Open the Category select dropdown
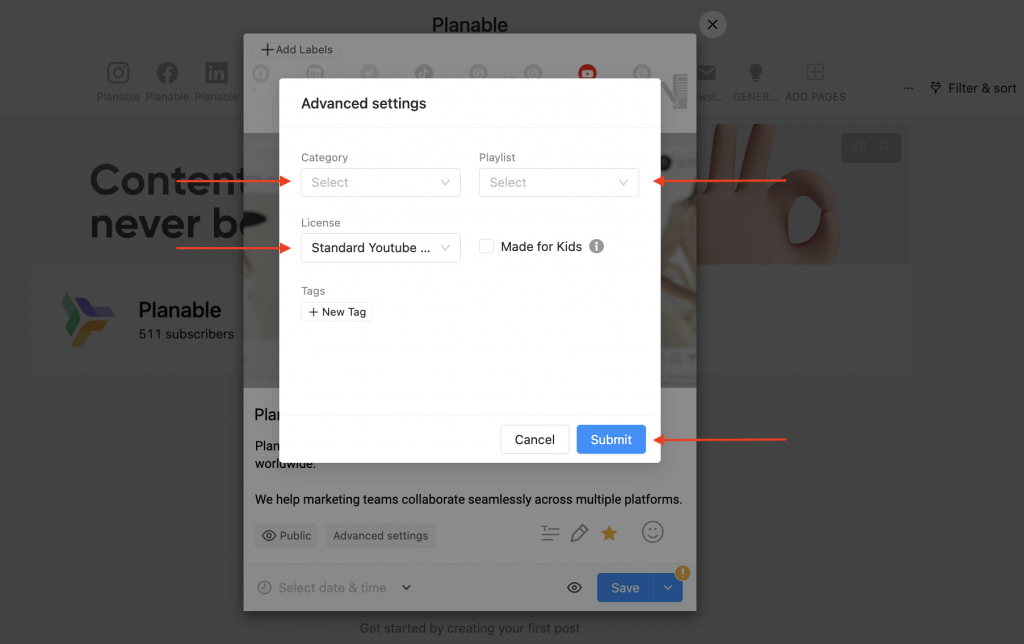The width and height of the screenshot is (1024, 644). coord(381,182)
